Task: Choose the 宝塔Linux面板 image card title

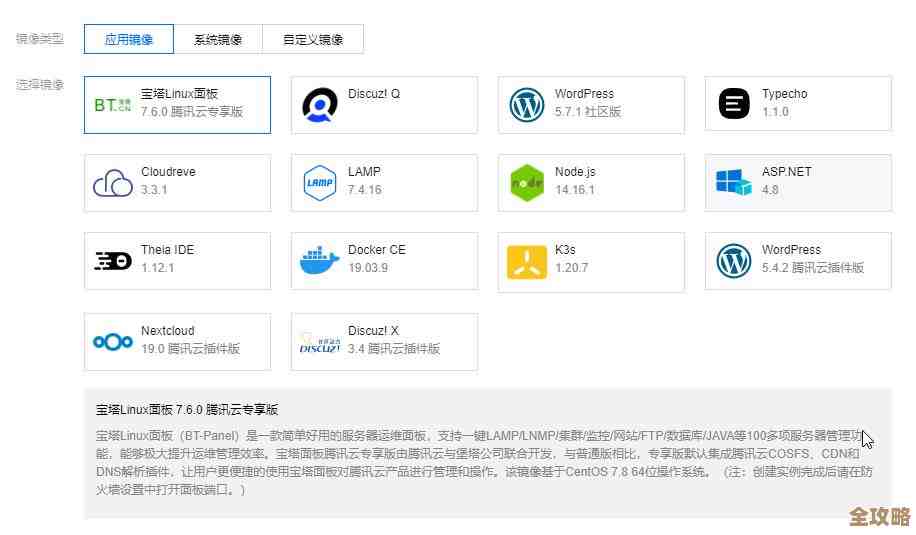Action: (x=179, y=93)
